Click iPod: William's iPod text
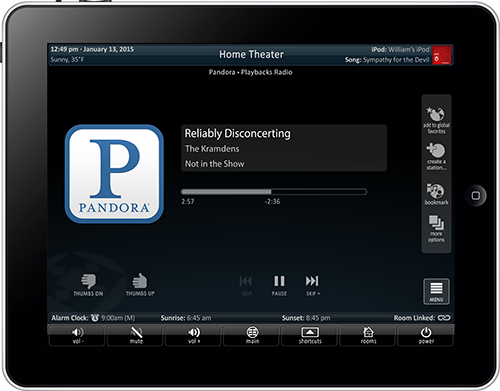The width and height of the screenshot is (500, 391). click(x=400, y=49)
